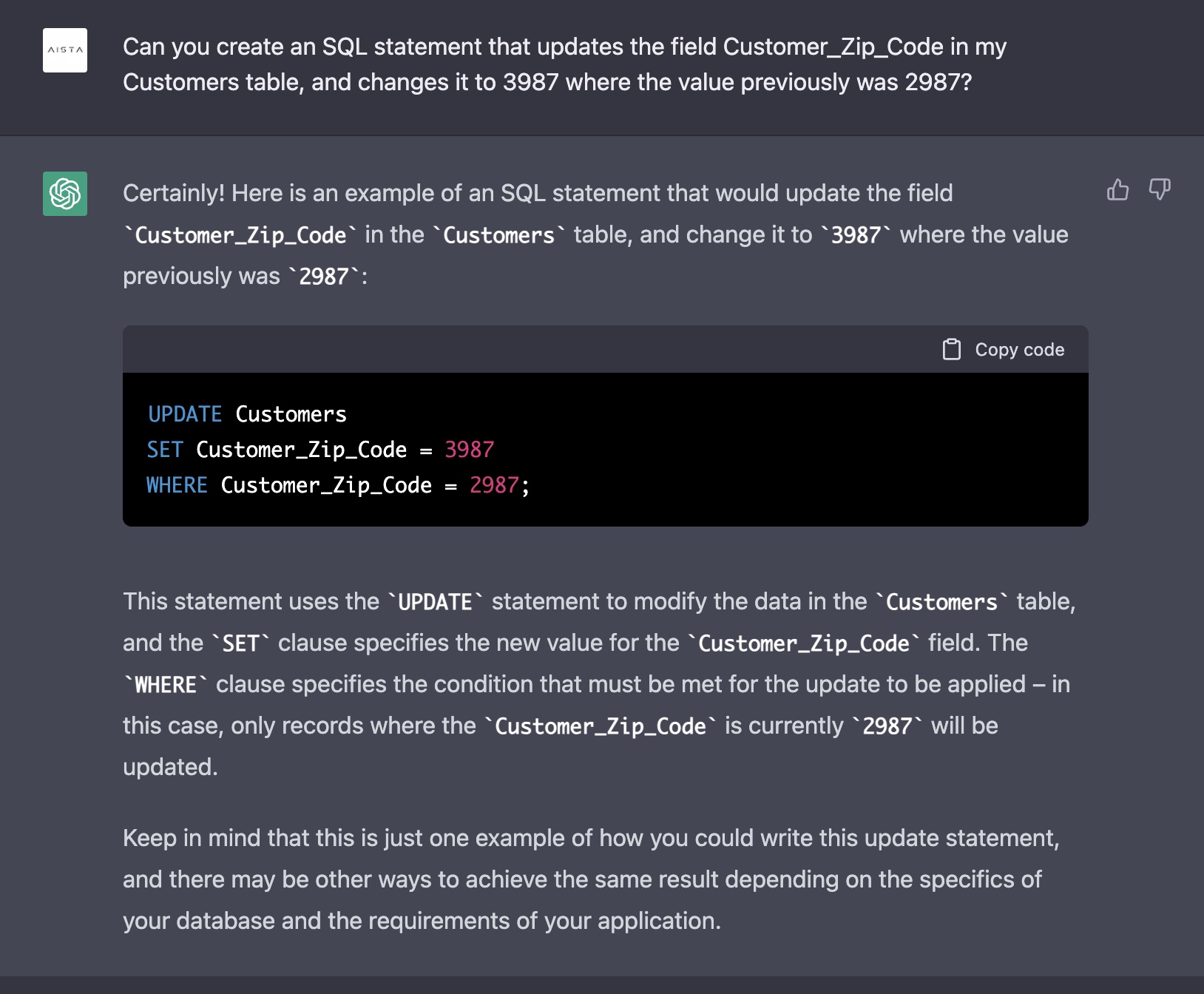1204x994 pixels.
Task: Click the thumbs up feedback icon
Action: click(1117, 190)
